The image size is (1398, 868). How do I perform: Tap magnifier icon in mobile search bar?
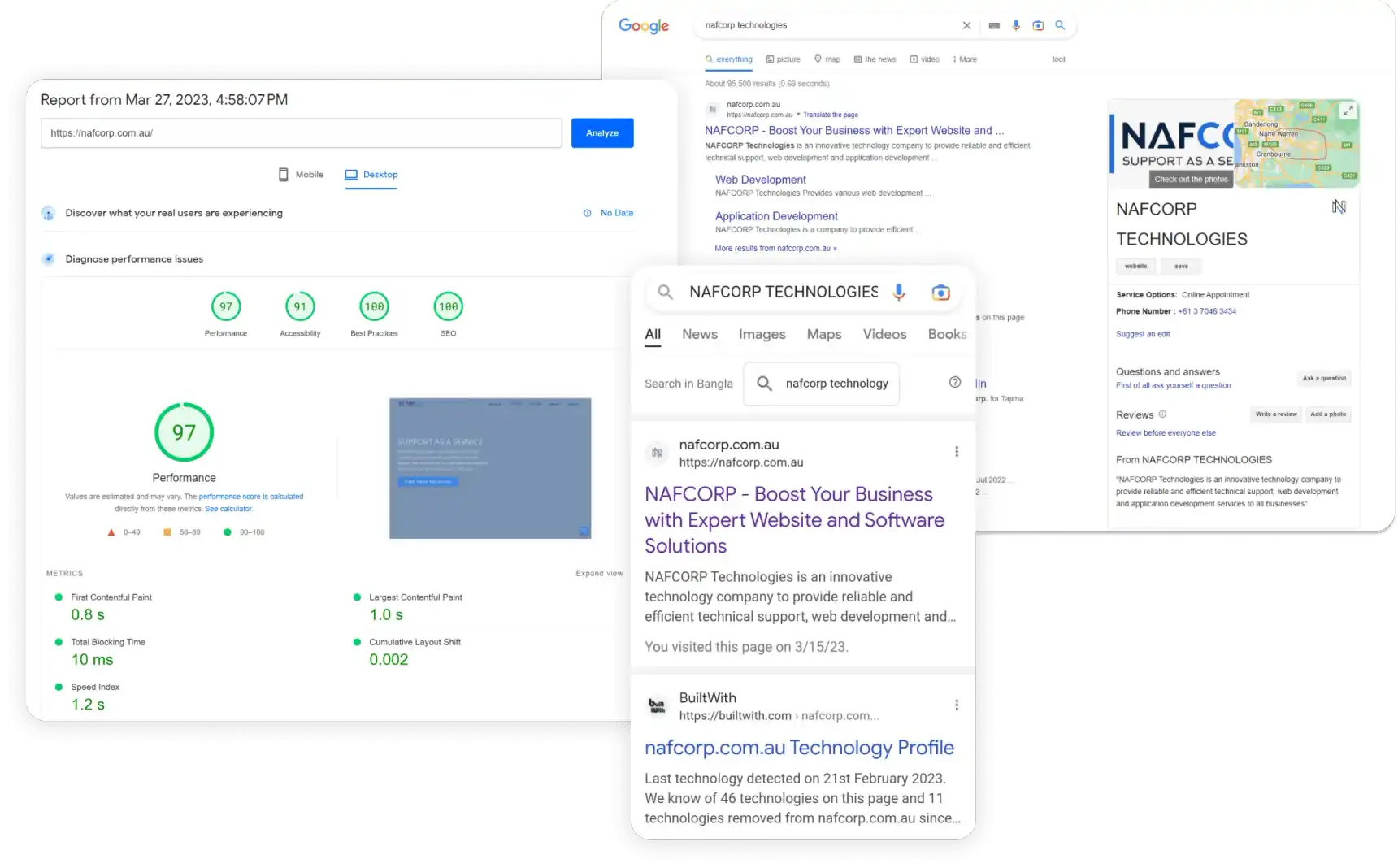tap(665, 292)
